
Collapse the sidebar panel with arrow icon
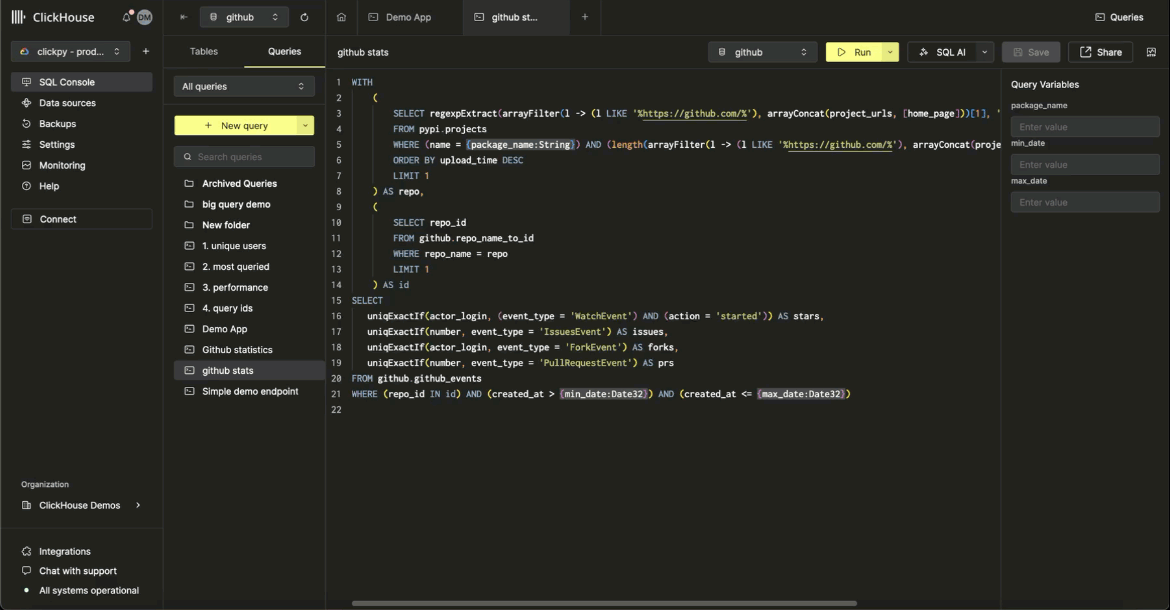183,17
